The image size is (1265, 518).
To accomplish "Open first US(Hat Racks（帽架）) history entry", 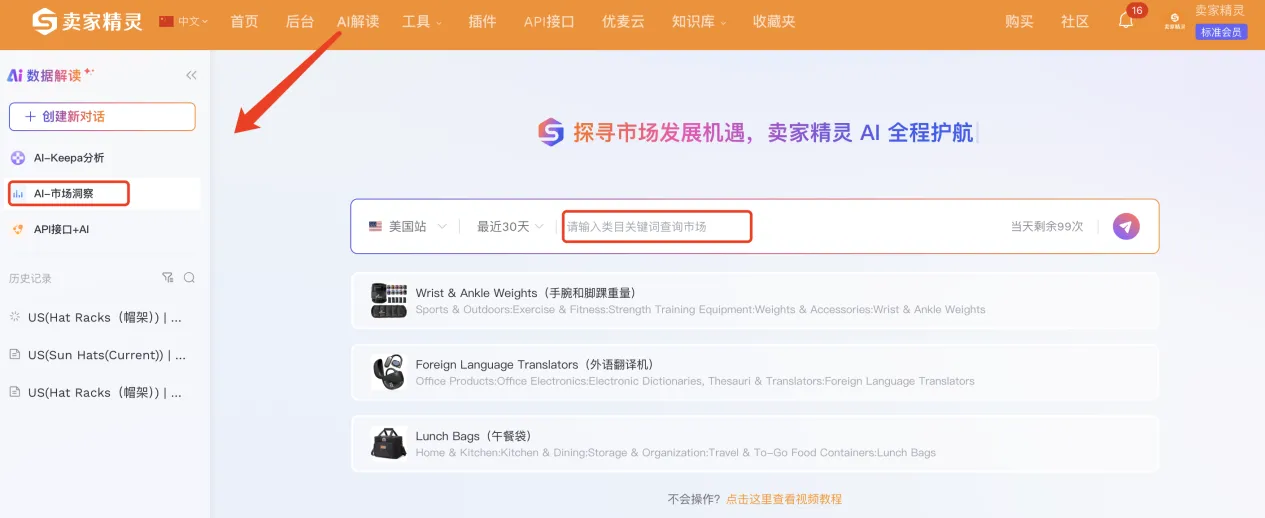I will pos(104,317).
